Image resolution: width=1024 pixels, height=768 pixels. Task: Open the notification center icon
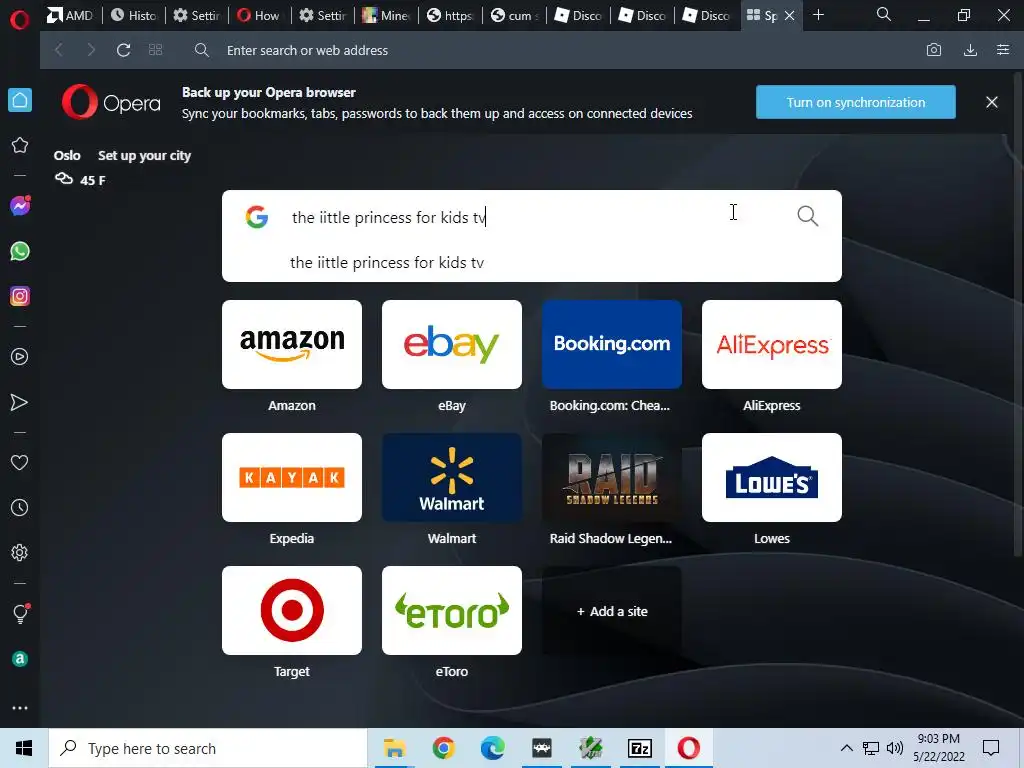point(991,748)
